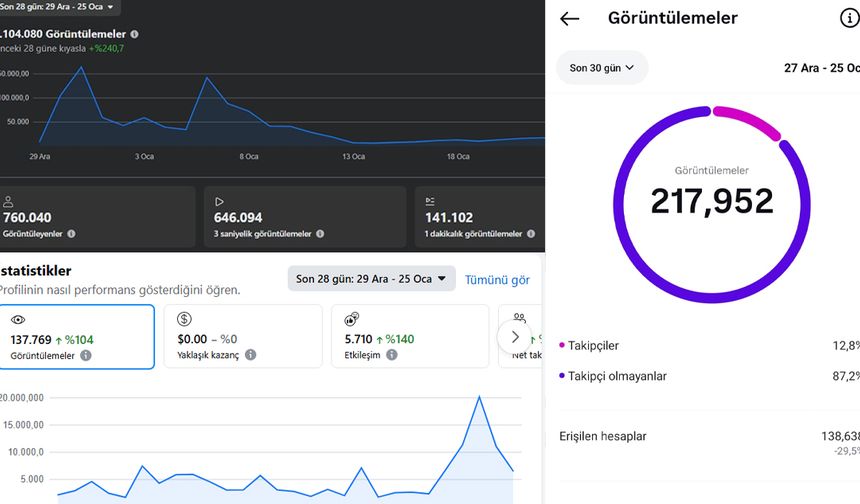Screen dimensions: 860x504
Task: Click the Tümünü gör link
Action: [x=497, y=280]
